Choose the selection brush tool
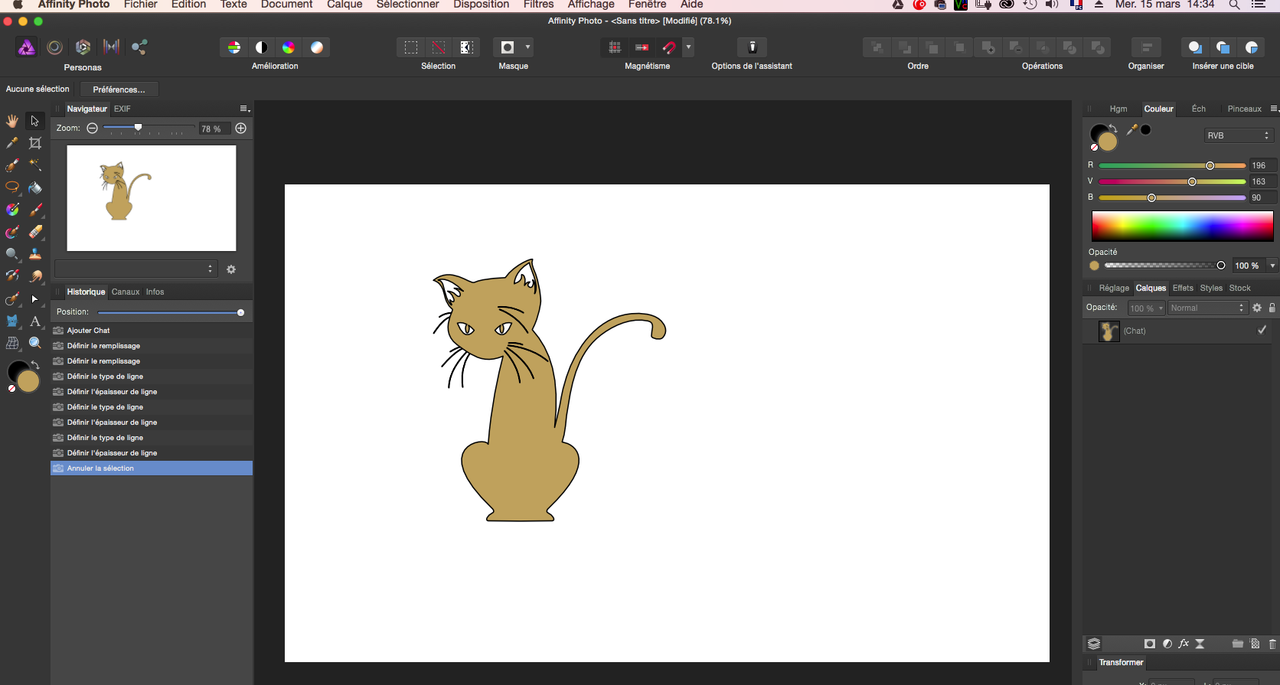The image size is (1280, 685). tap(12, 165)
